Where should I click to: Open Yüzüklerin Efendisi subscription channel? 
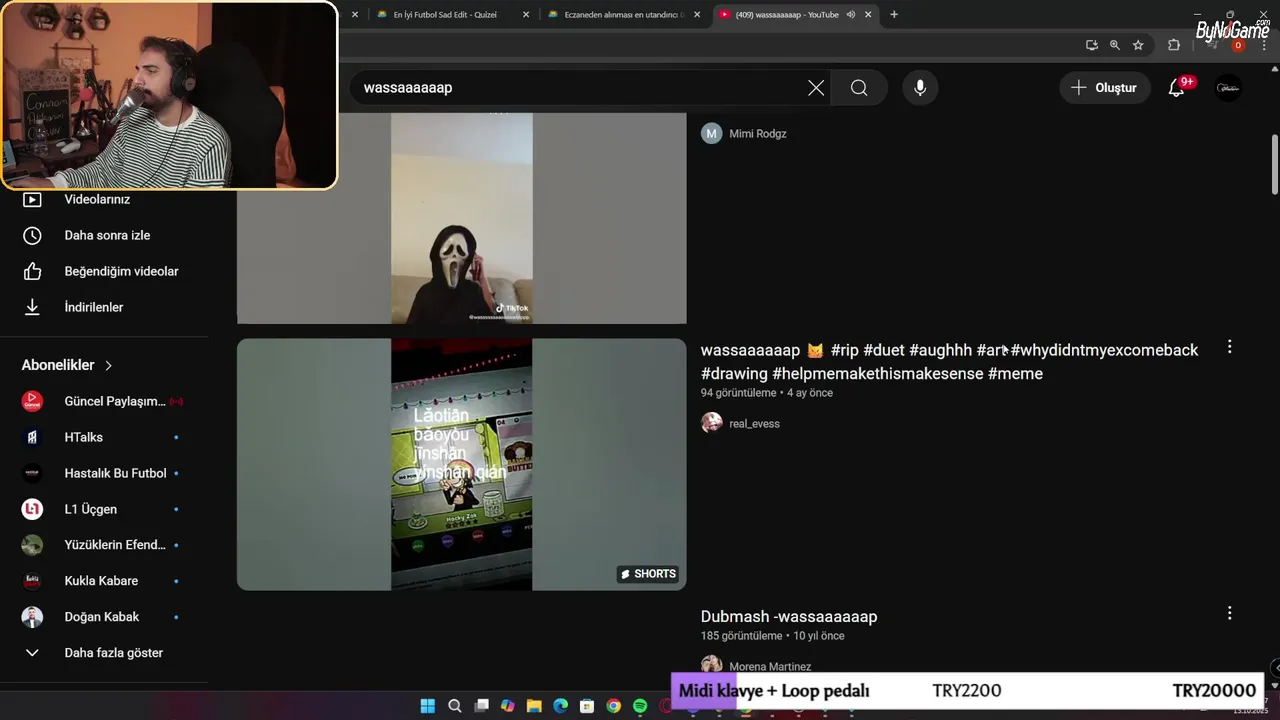[x=115, y=545]
